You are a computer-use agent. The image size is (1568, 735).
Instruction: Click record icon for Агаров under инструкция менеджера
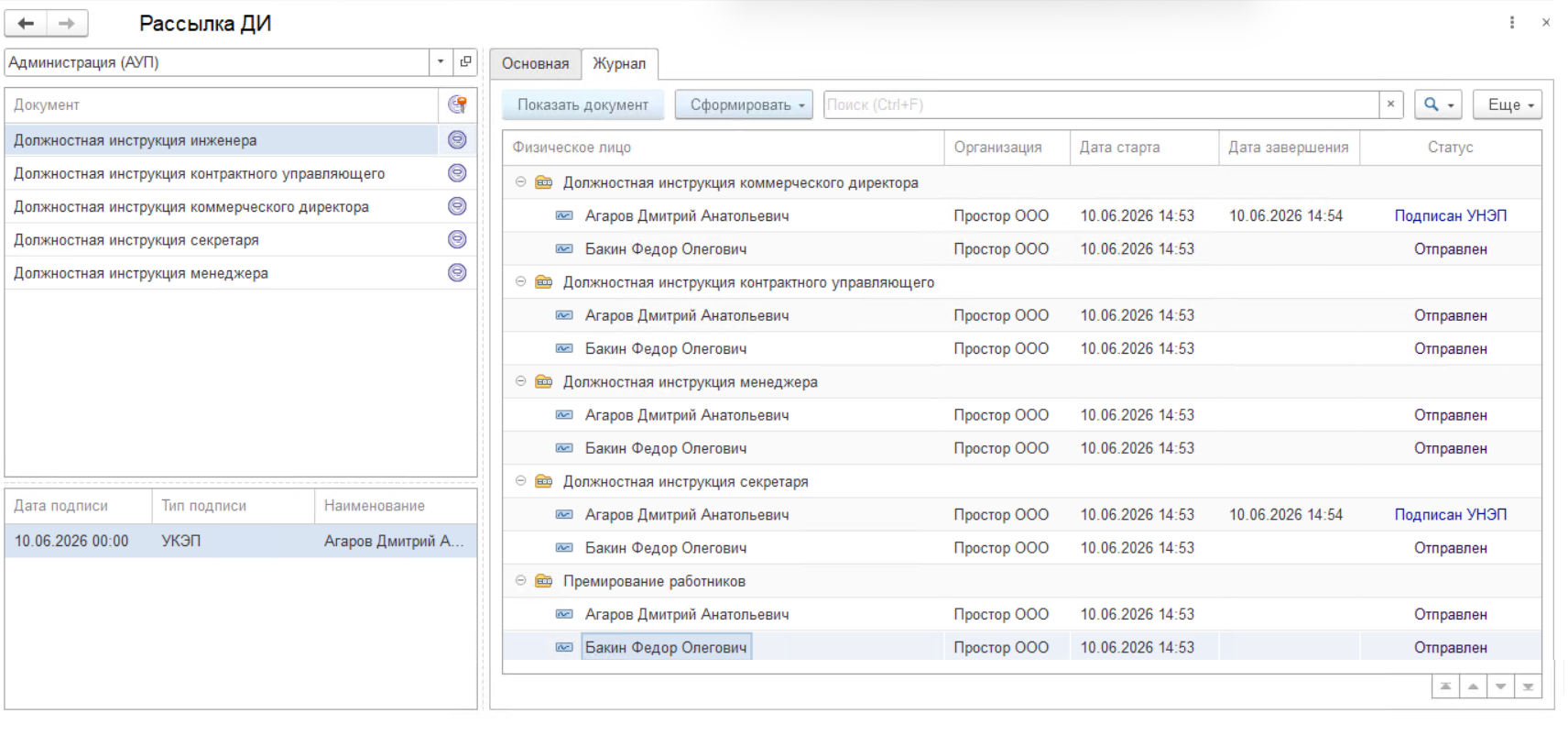(565, 415)
